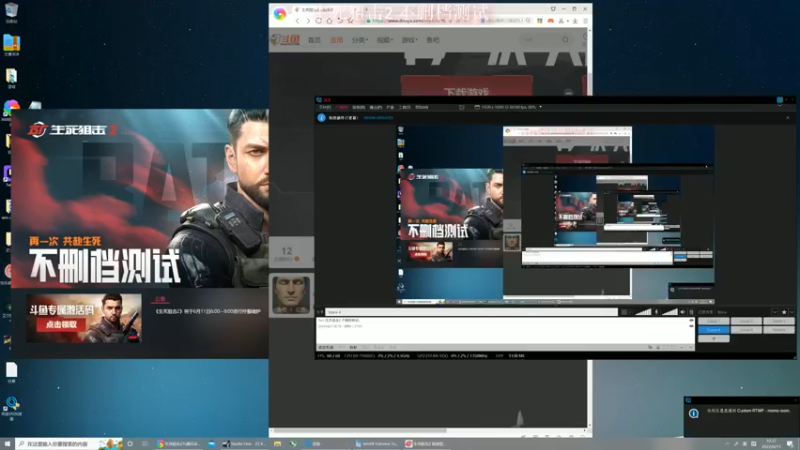Click the blue info icon in the update bar
The height and width of the screenshot is (450, 800).
[321, 118]
